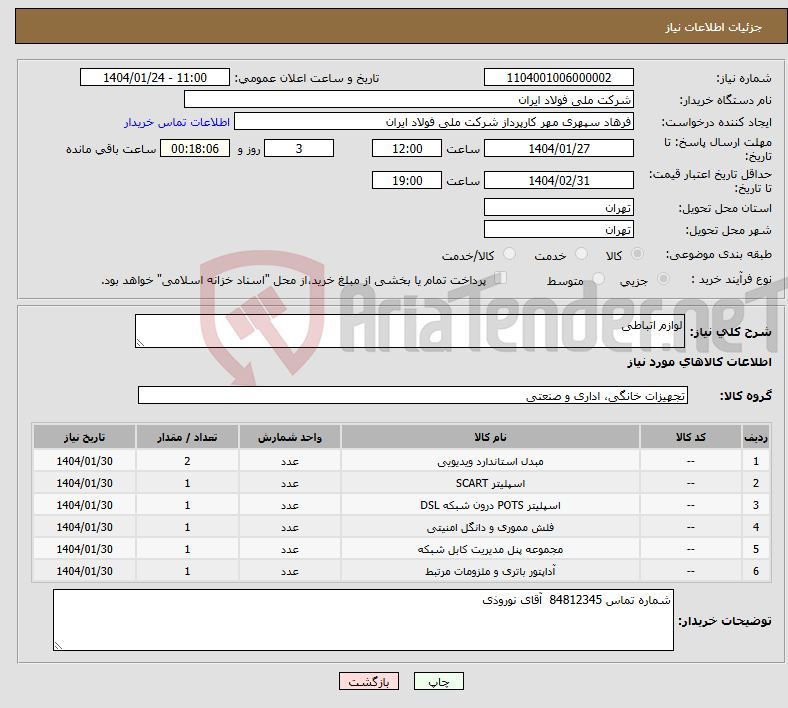Click the announcement date field 1404/01/24 - 11:00
The width and height of the screenshot is (788, 708).
coord(155,77)
